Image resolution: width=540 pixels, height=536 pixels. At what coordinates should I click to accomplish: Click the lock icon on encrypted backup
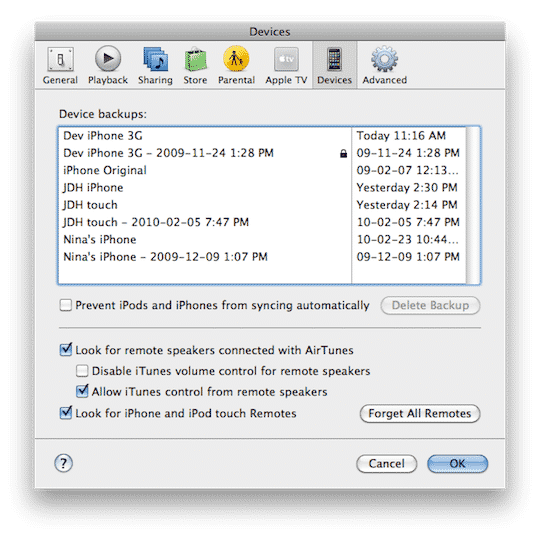click(x=343, y=153)
